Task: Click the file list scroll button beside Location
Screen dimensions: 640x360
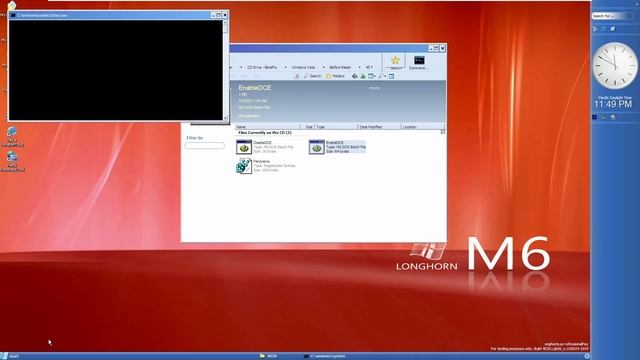Action: click(x=443, y=132)
